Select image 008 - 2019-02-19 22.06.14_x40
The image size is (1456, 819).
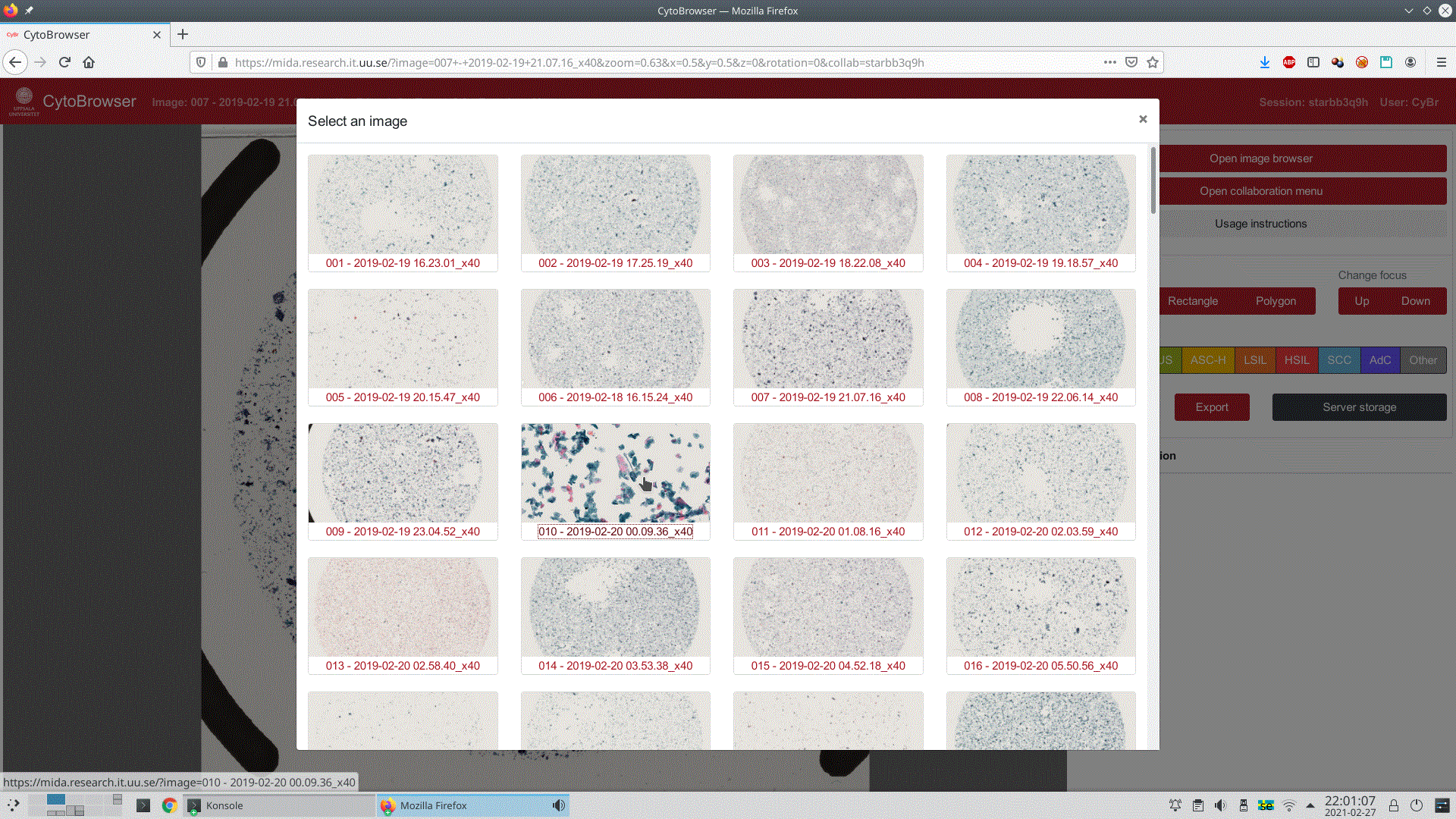pos(1041,347)
